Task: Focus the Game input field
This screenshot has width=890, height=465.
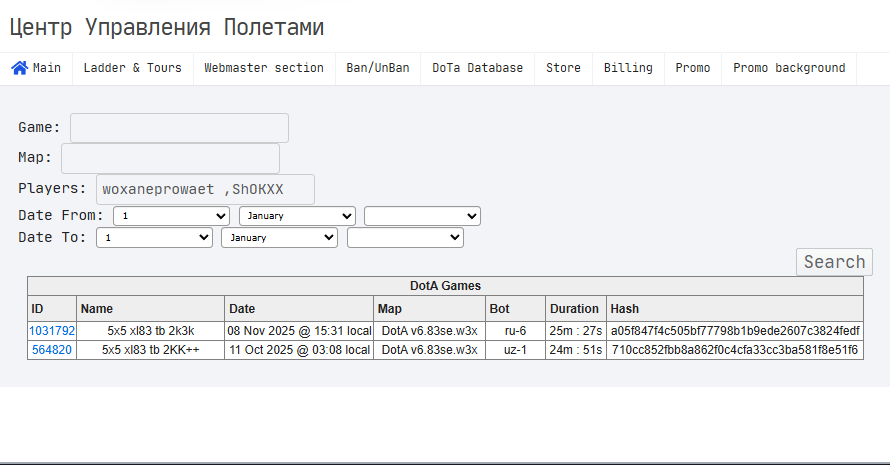Action: pyautogui.click(x=179, y=128)
